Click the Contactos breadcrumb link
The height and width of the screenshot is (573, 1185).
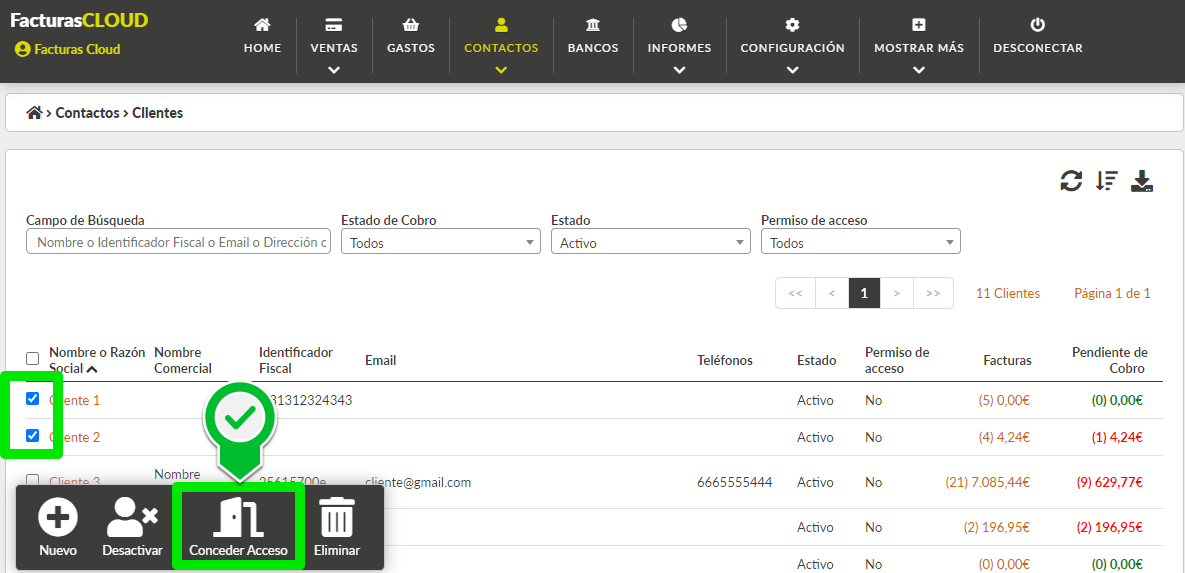pos(87,113)
